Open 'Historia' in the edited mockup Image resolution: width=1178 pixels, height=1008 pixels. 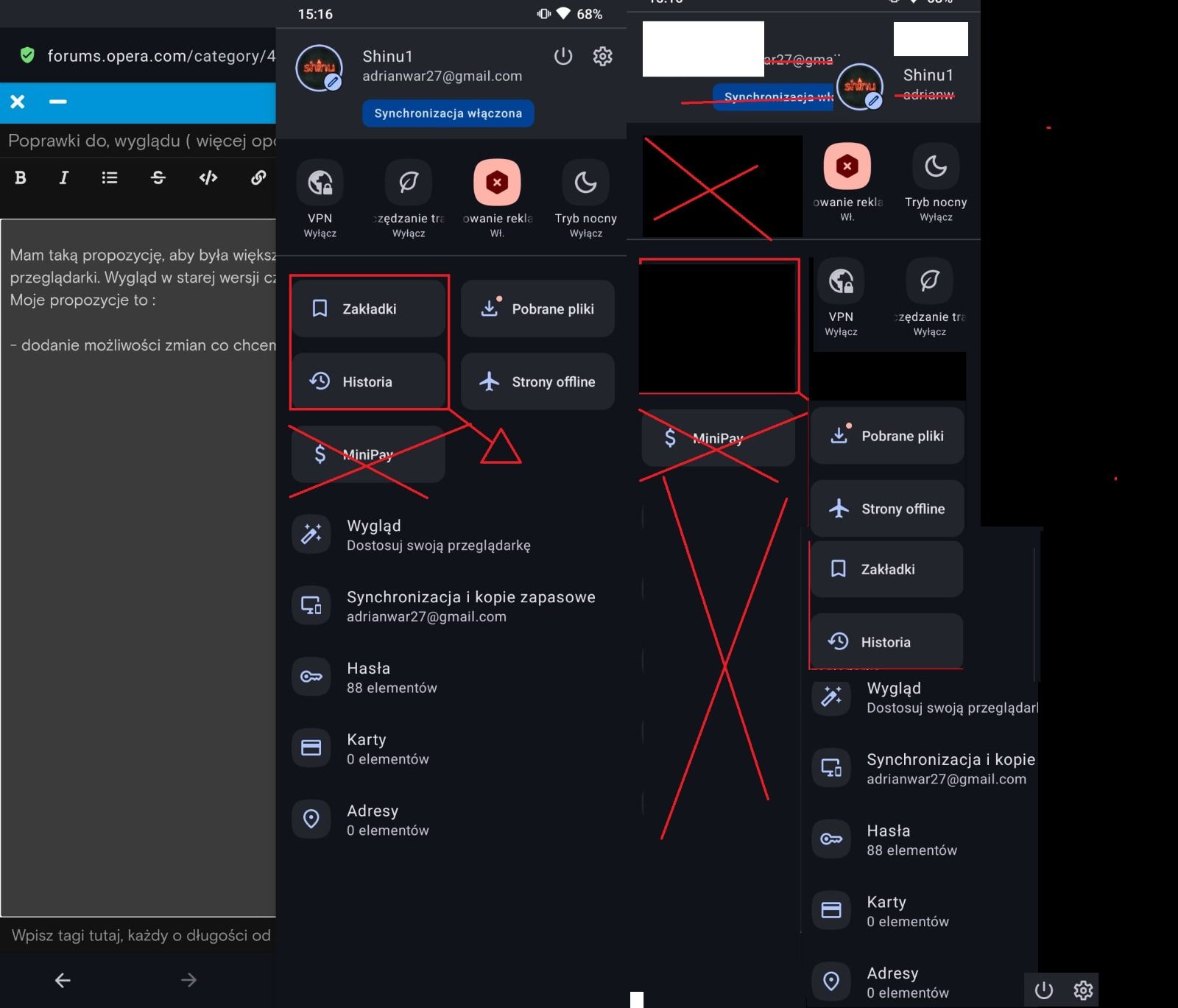coord(887,641)
